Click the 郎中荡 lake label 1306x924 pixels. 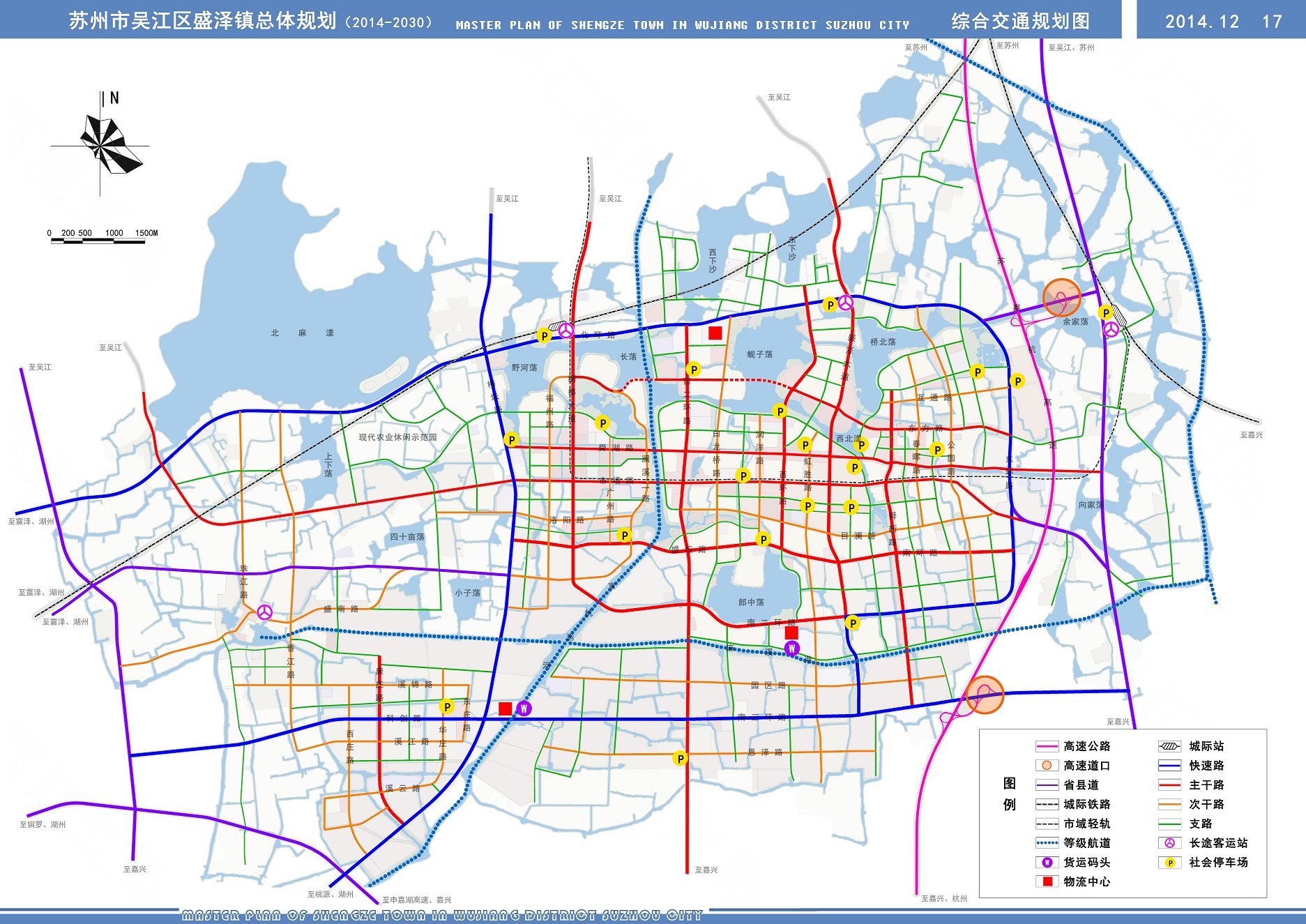point(751,603)
